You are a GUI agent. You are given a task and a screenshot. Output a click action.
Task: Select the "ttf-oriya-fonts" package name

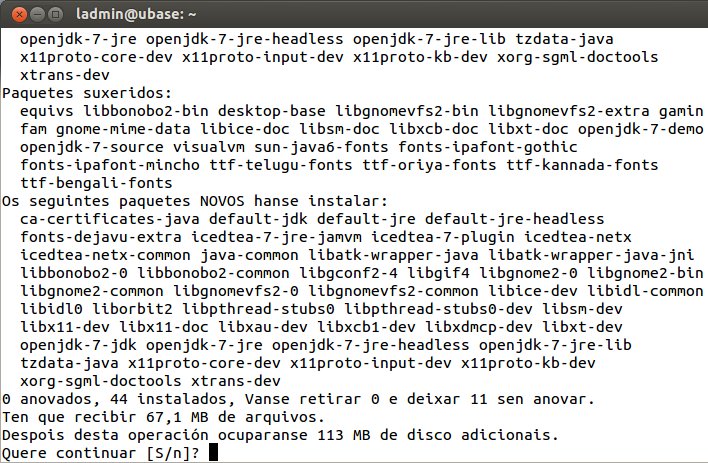(x=429, y=165)
